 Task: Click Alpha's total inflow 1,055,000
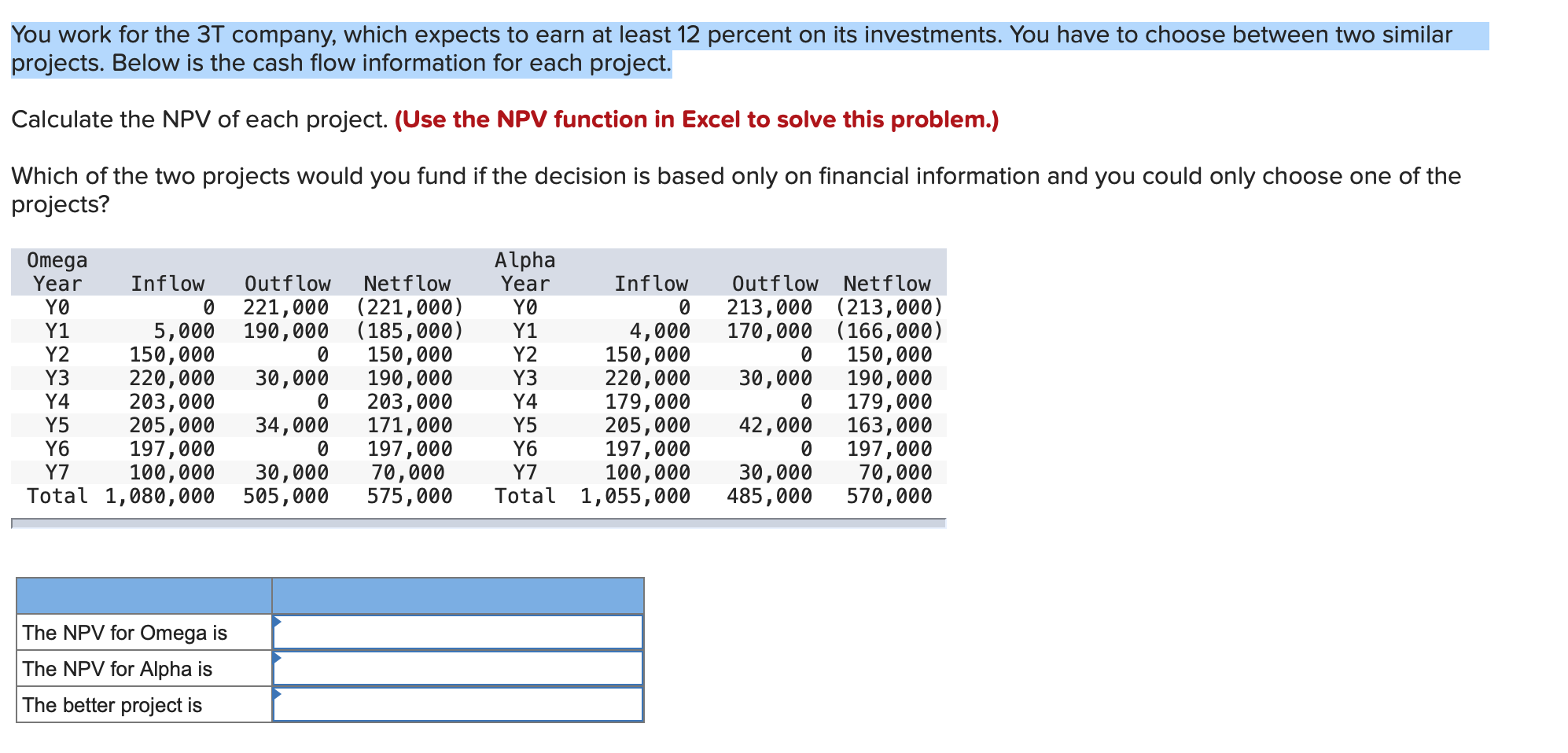(635, 496)
